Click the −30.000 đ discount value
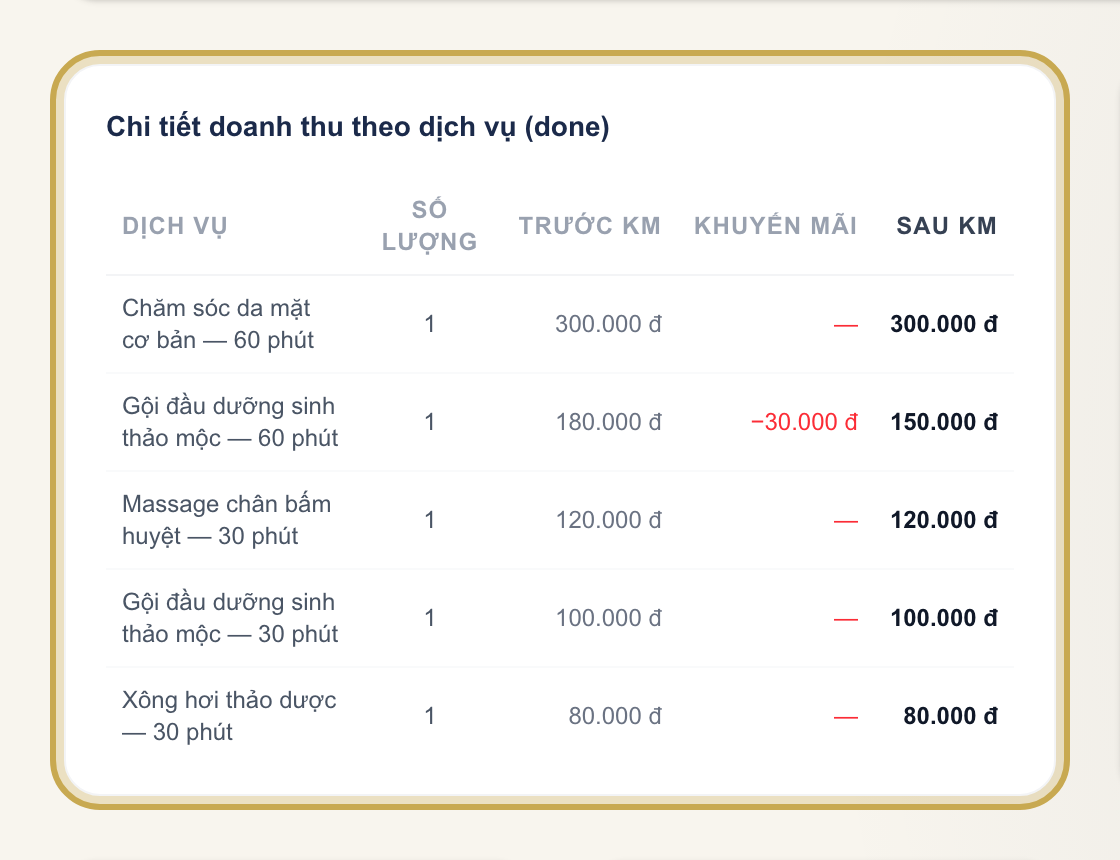Image resolution: width=1120 pixels, height=860 pixels. click(804, 422)
